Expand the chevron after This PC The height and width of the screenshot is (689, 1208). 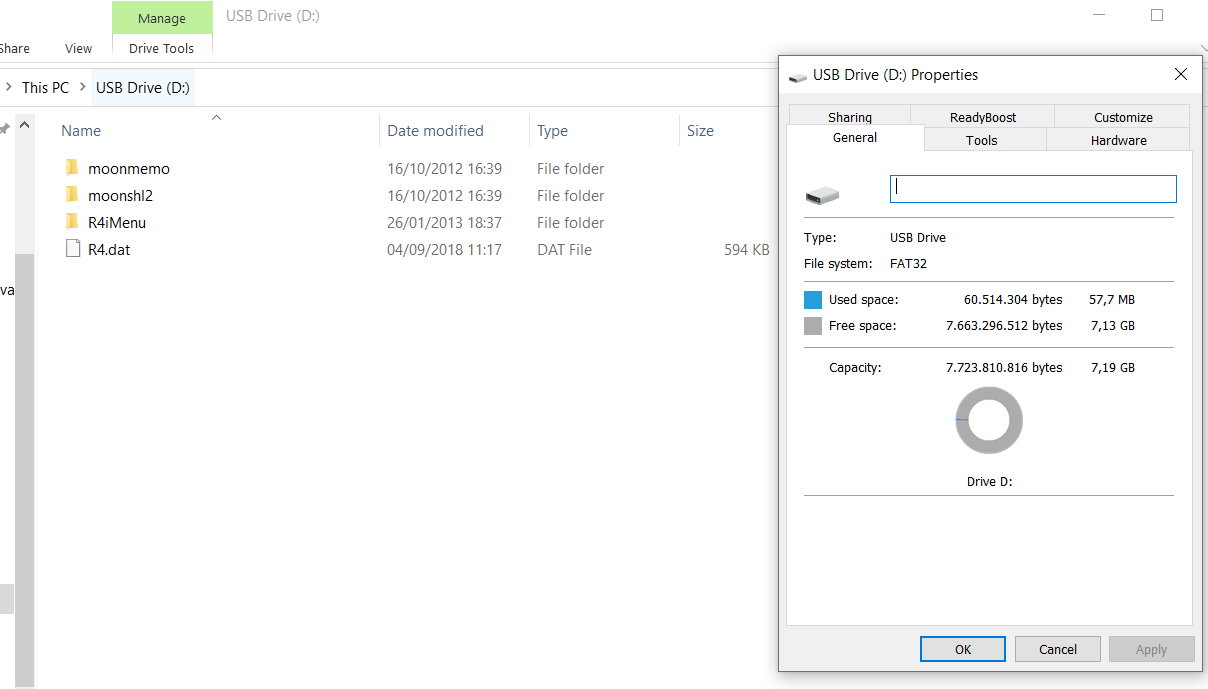(x=82, y=87)
